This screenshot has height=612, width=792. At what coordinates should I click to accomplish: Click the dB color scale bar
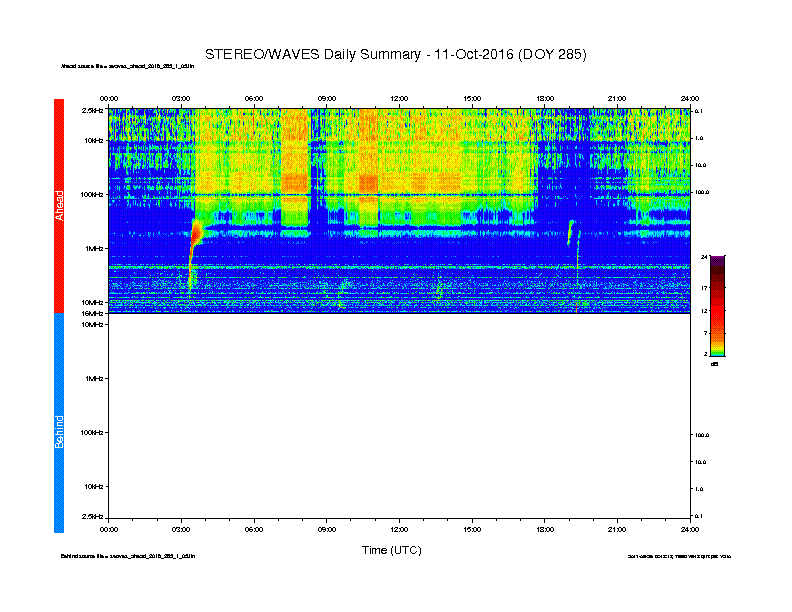717,306
